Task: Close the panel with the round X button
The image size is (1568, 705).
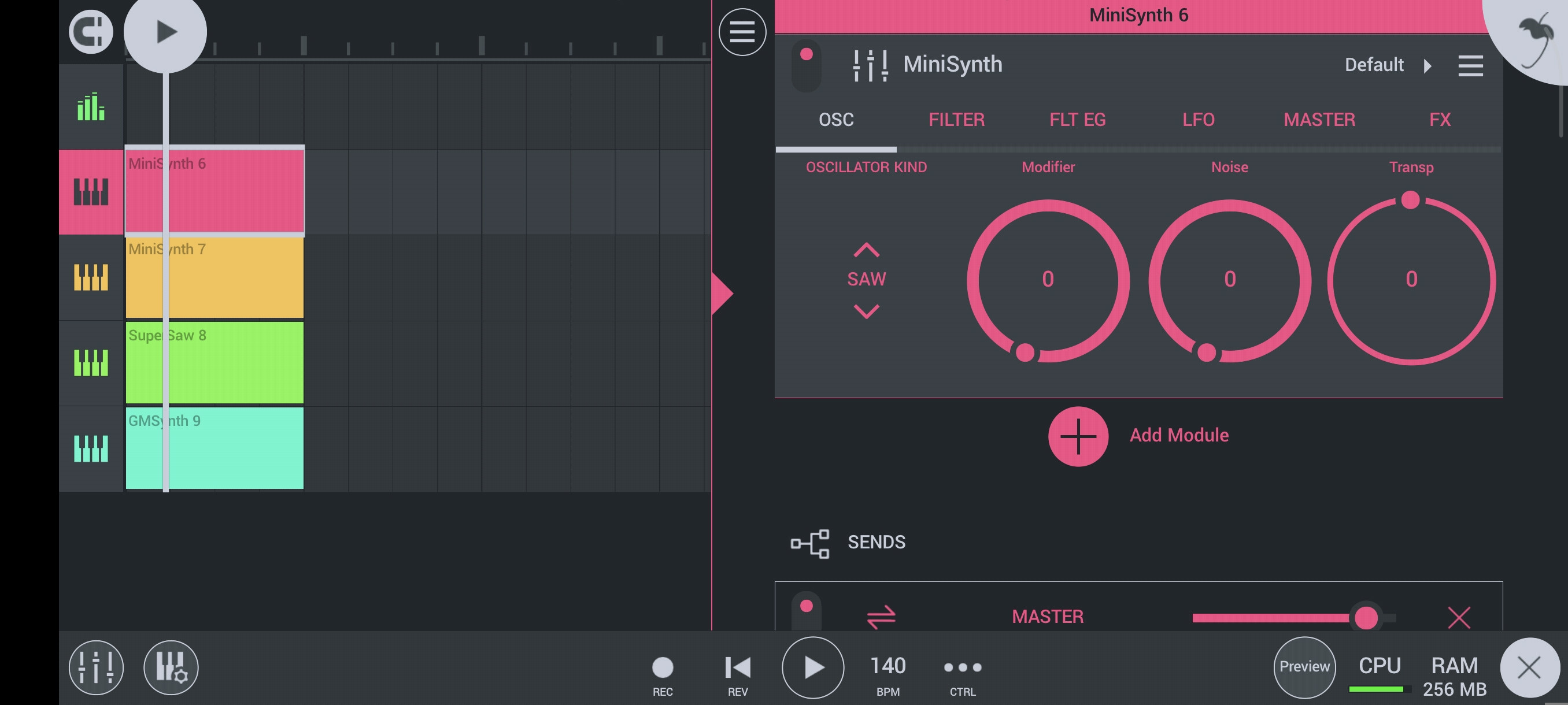Action: click(1529, 667)
